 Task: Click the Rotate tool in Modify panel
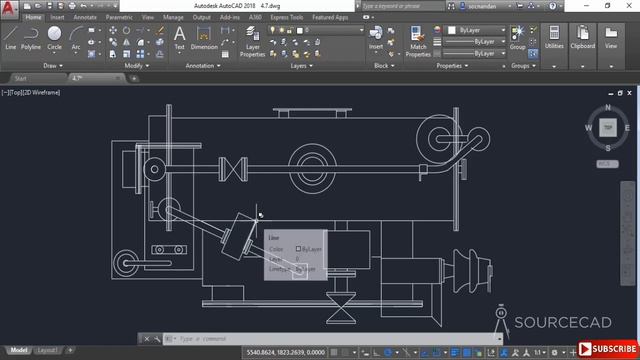[x=126, y=30]
